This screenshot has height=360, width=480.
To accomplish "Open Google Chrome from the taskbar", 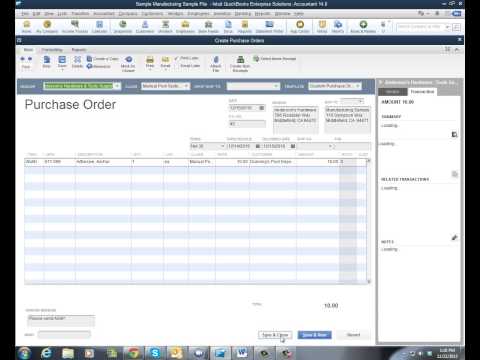I will point(133,353).
